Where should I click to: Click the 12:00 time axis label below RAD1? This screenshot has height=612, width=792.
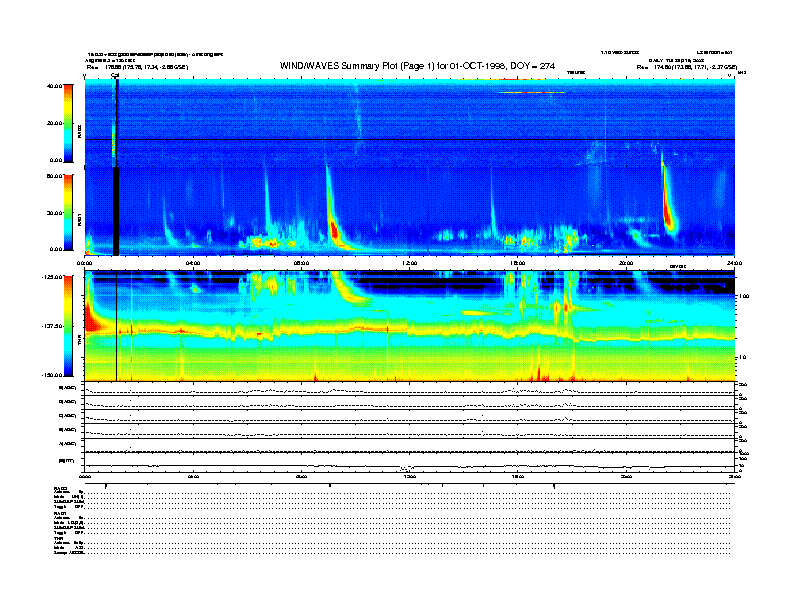click(x=409, y=263)
